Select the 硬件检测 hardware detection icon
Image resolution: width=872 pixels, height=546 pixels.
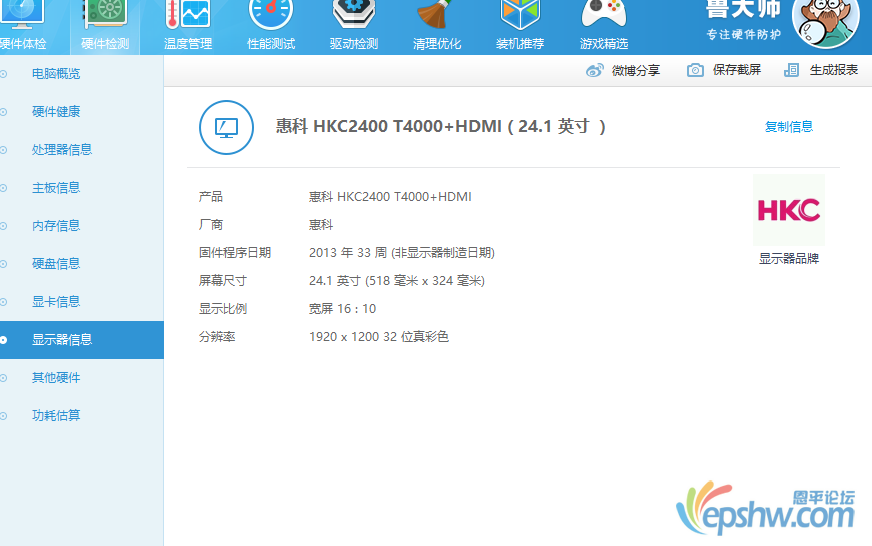105,14
